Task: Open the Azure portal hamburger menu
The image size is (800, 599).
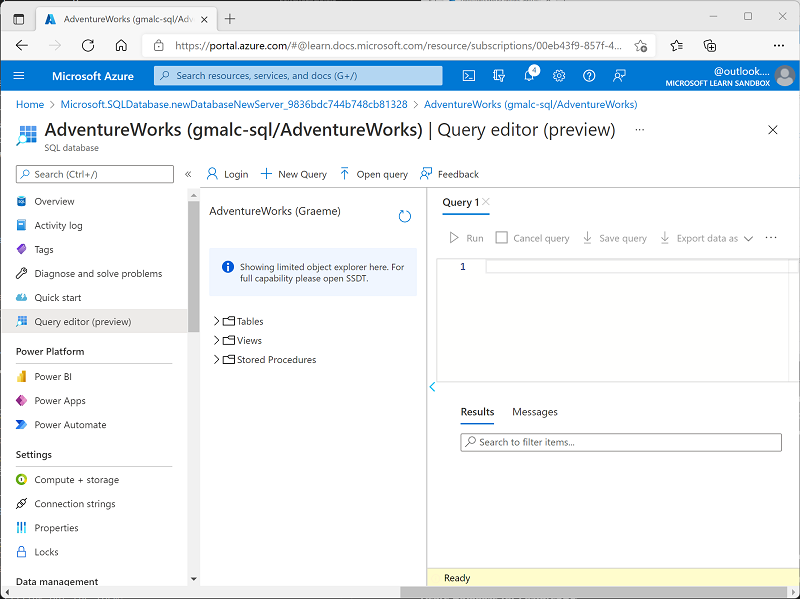Action: (x=19, y=76)
